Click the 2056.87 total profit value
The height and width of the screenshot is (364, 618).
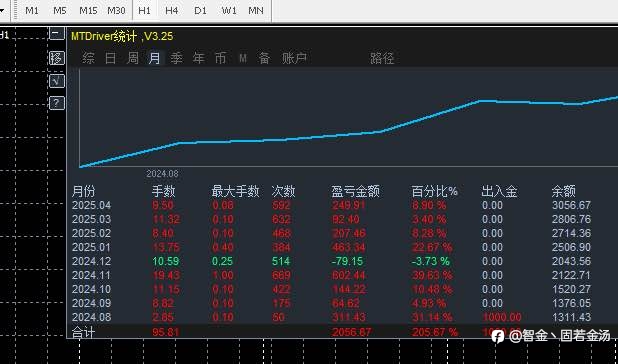(351, 332)
